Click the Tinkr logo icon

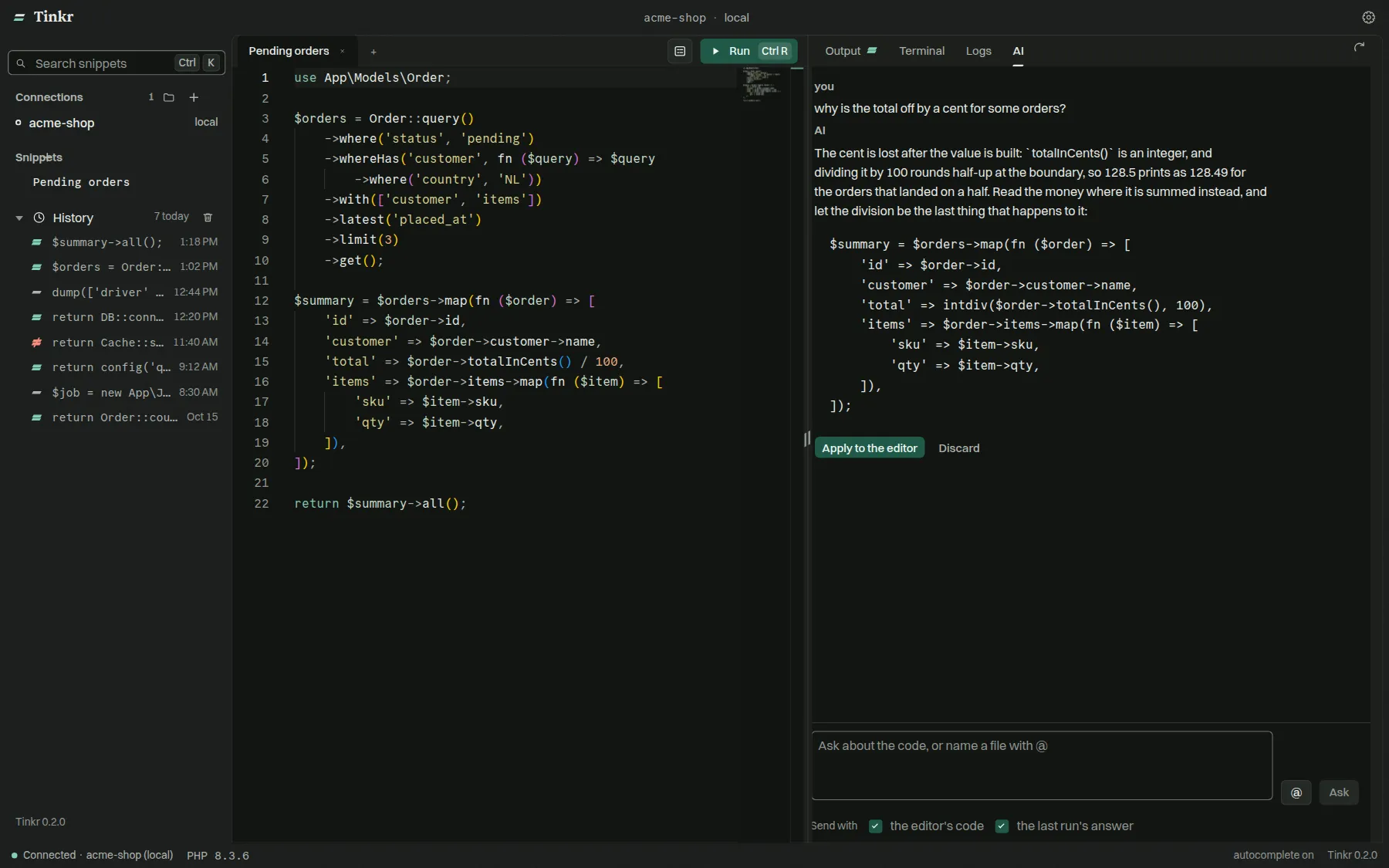pyautogui.click(x=19, y=17)
